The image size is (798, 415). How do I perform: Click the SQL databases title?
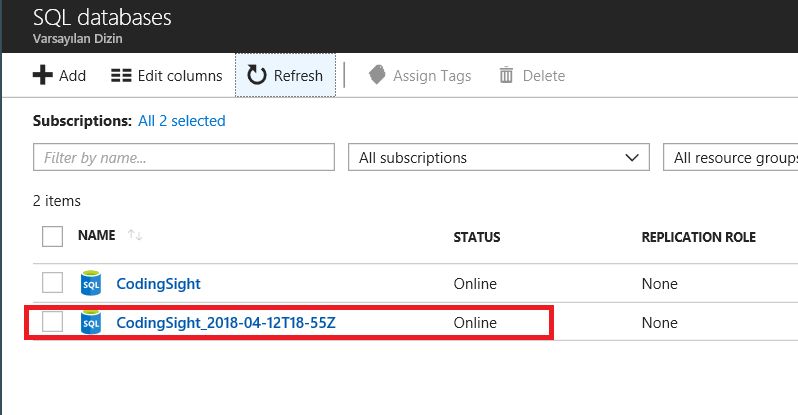tap(102, 17)
